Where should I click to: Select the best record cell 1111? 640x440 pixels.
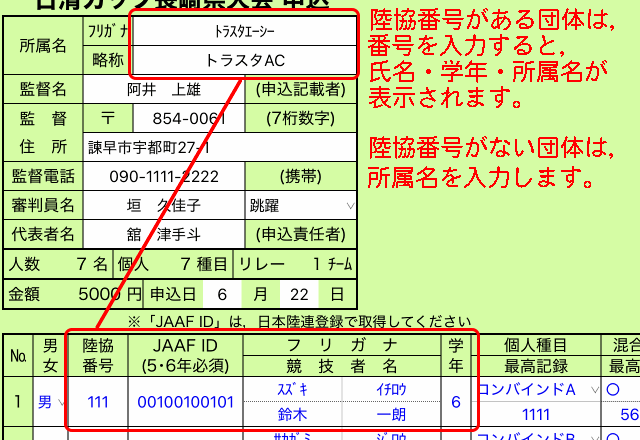point(536,415)
